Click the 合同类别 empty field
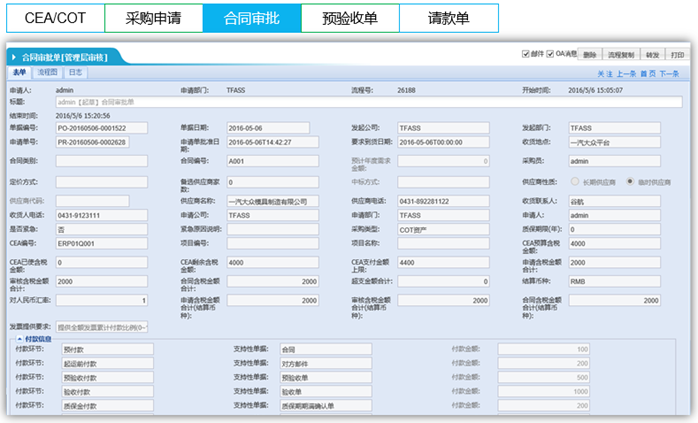The height and width of the screenshot is (423, 698). point(101,161)
